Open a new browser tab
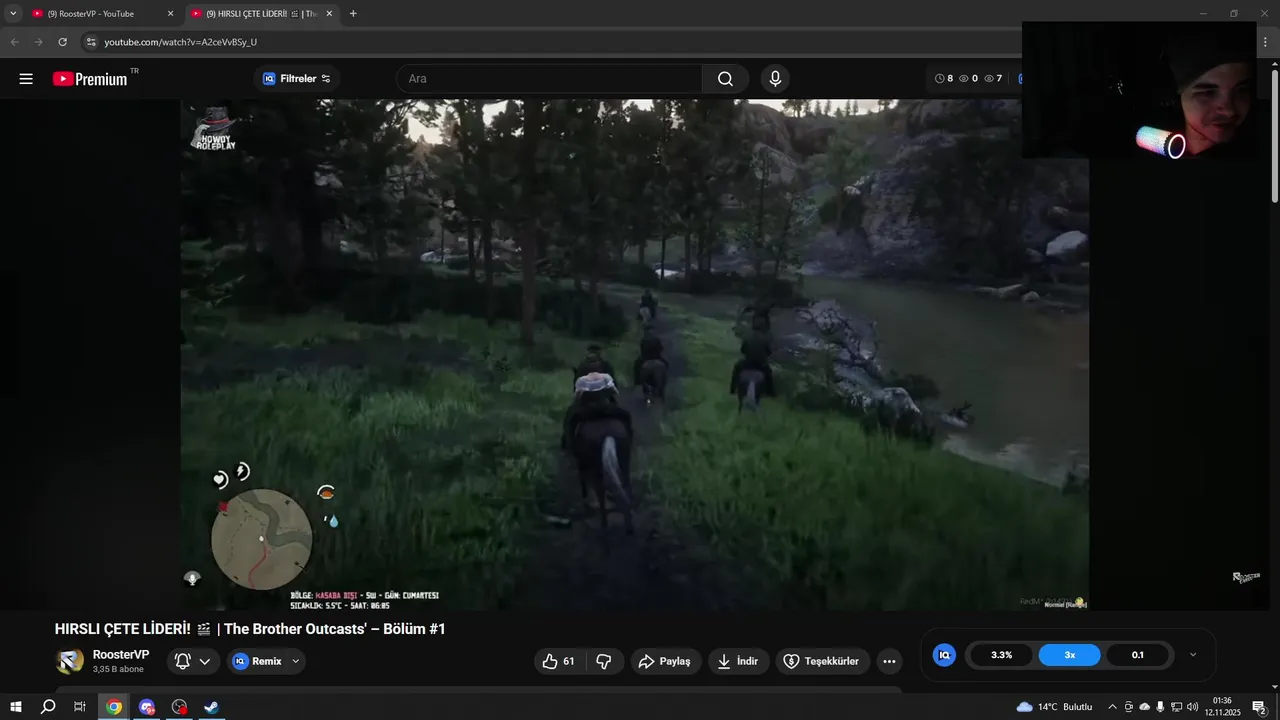Screen dimensions: 1280x720 pos(353,14)
